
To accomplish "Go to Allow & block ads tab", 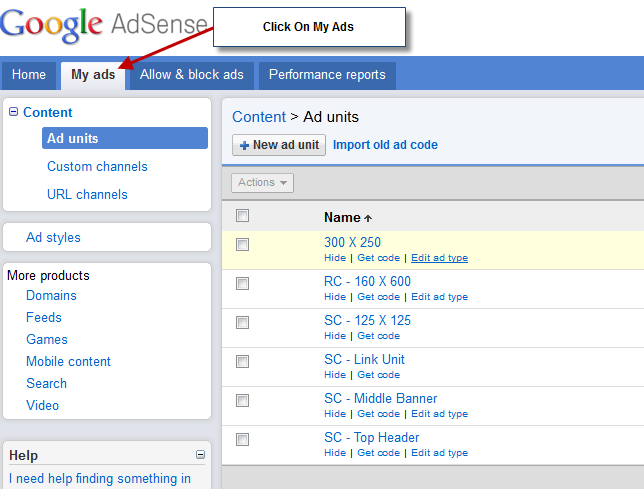I will 192,76.
